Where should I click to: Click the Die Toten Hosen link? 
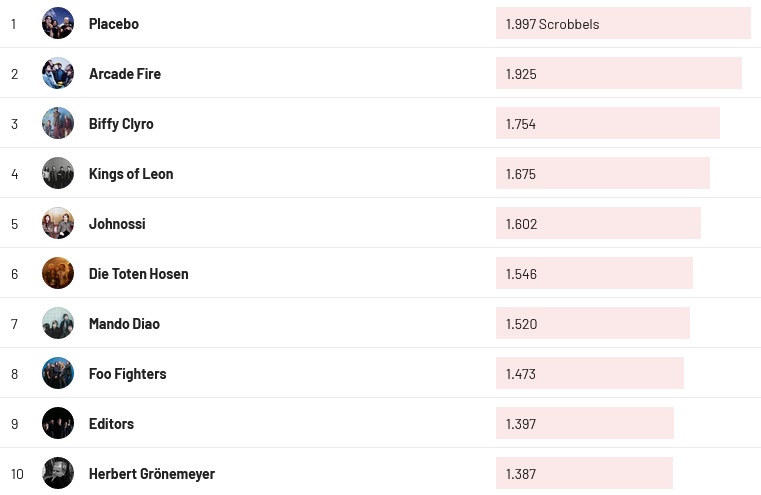pyautogui.click(x=138, y=274)
